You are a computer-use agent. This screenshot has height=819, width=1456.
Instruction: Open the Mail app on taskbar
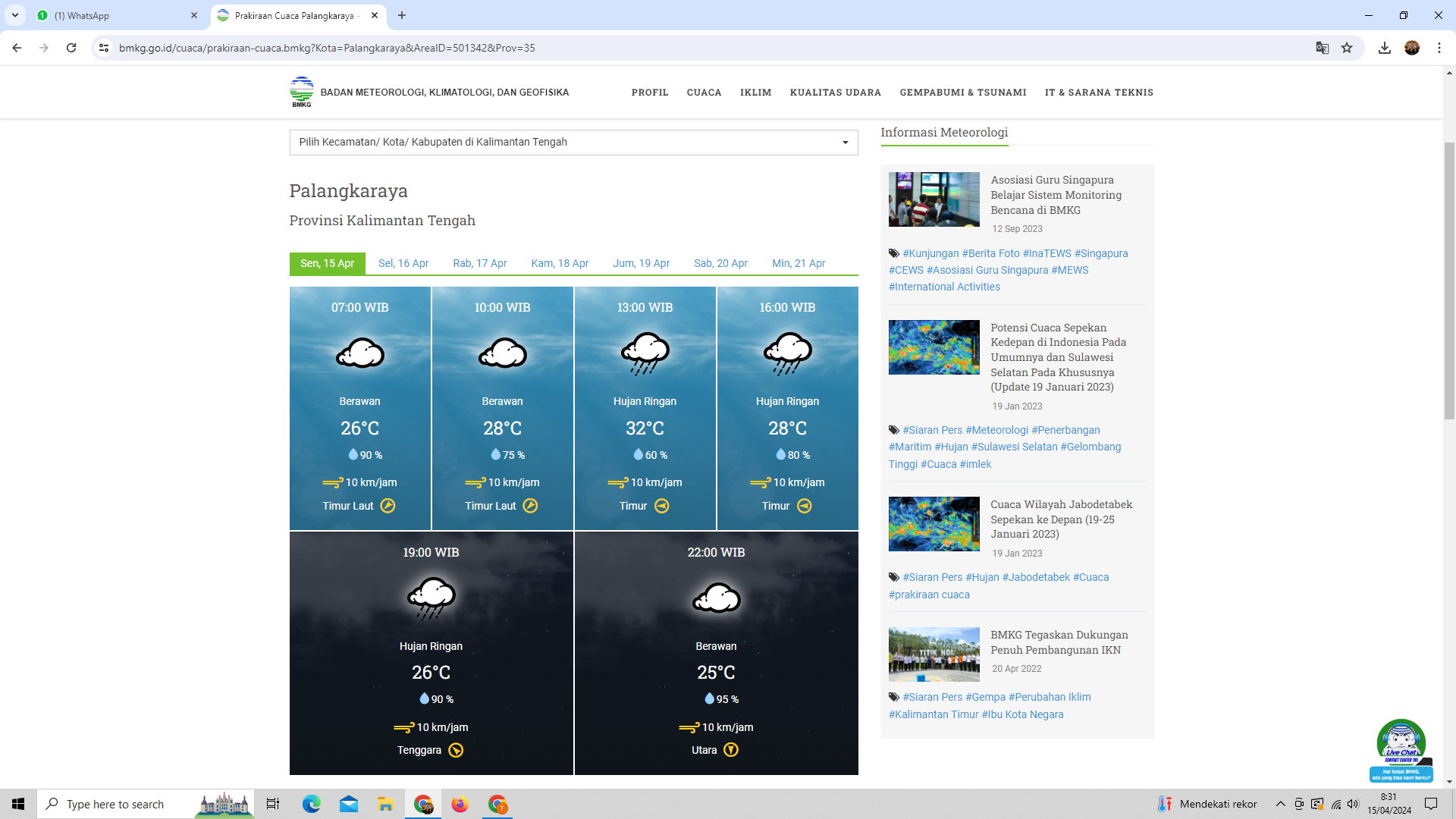(349, 804)
